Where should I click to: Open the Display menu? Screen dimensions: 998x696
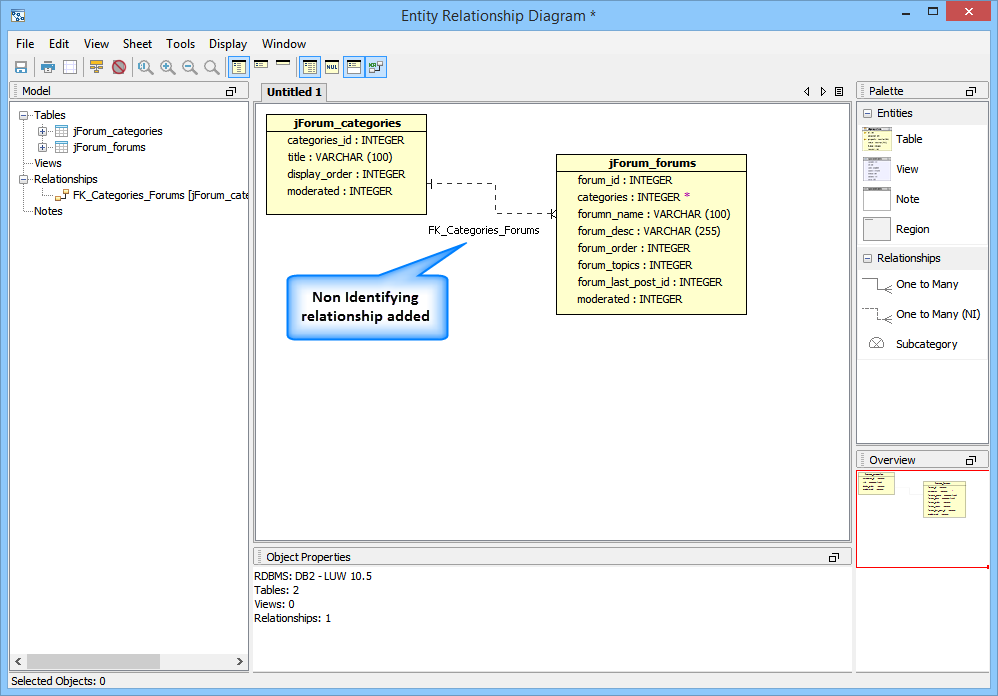coord(228,44)
